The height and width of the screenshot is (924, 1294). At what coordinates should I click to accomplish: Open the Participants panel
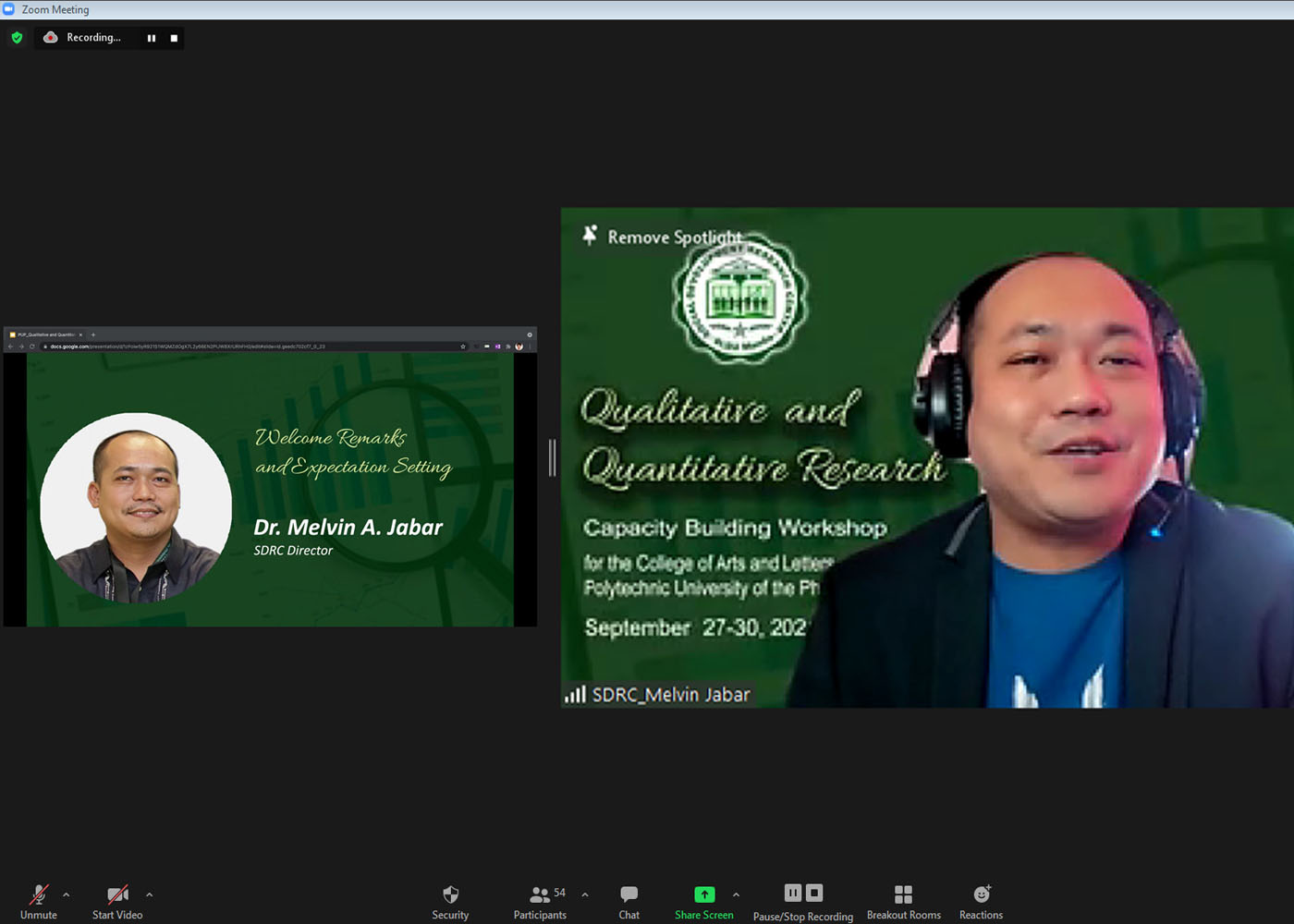point(540,901)
